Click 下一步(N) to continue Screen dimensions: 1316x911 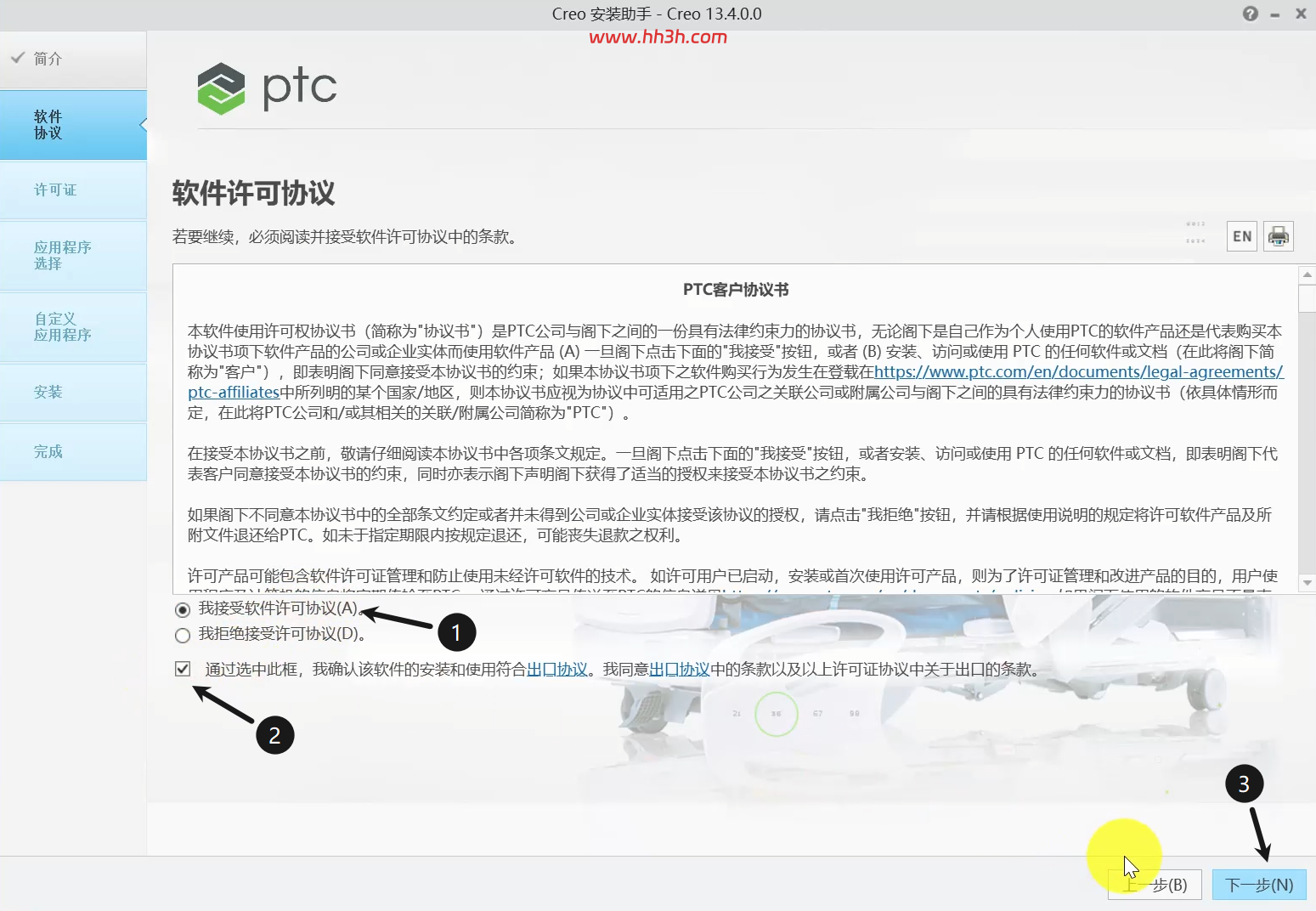click(1258, 885)
